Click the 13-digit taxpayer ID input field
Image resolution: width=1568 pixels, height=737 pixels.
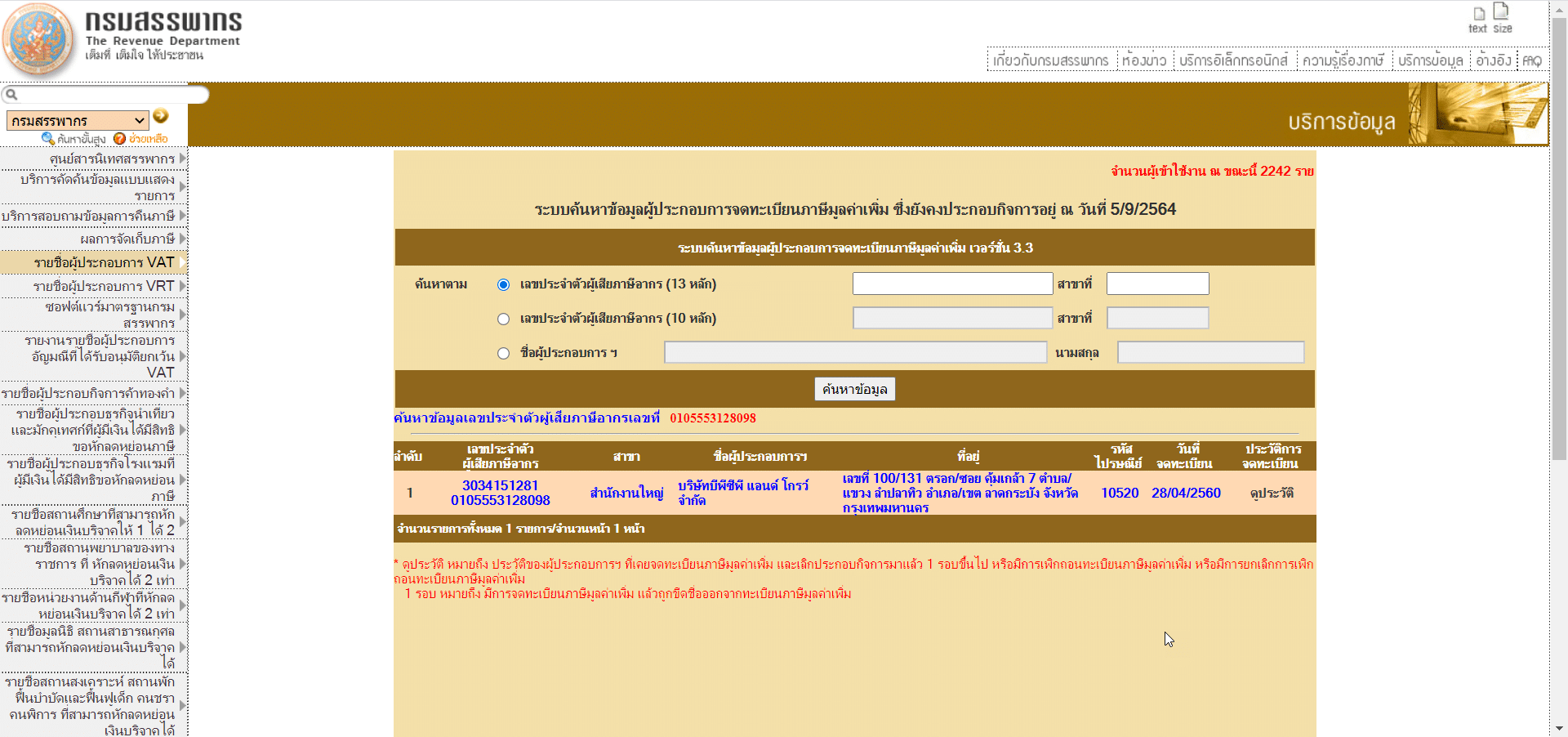coord(951,284)
